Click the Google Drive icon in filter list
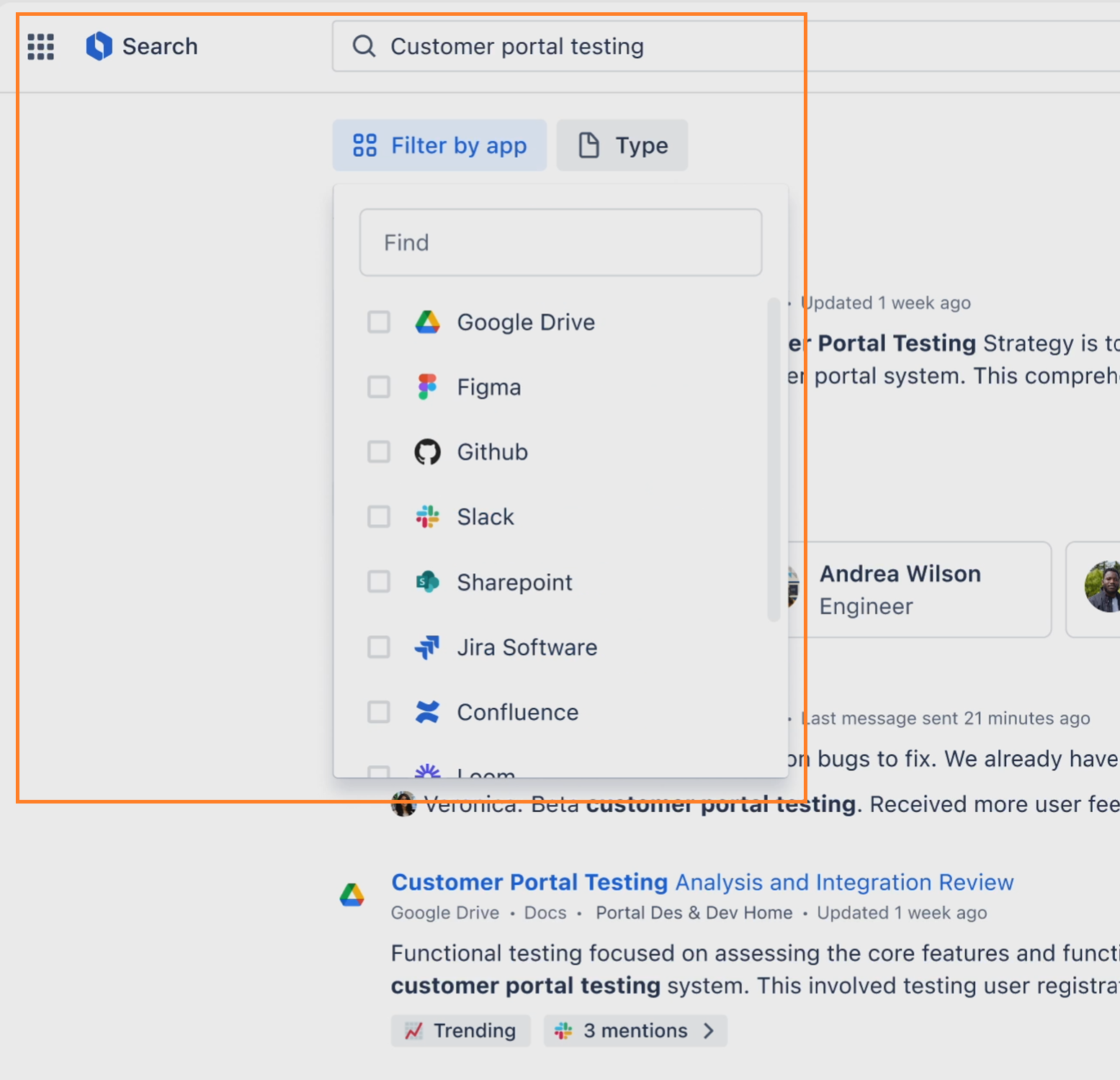 pyautogui.click(x=428, y=322)
